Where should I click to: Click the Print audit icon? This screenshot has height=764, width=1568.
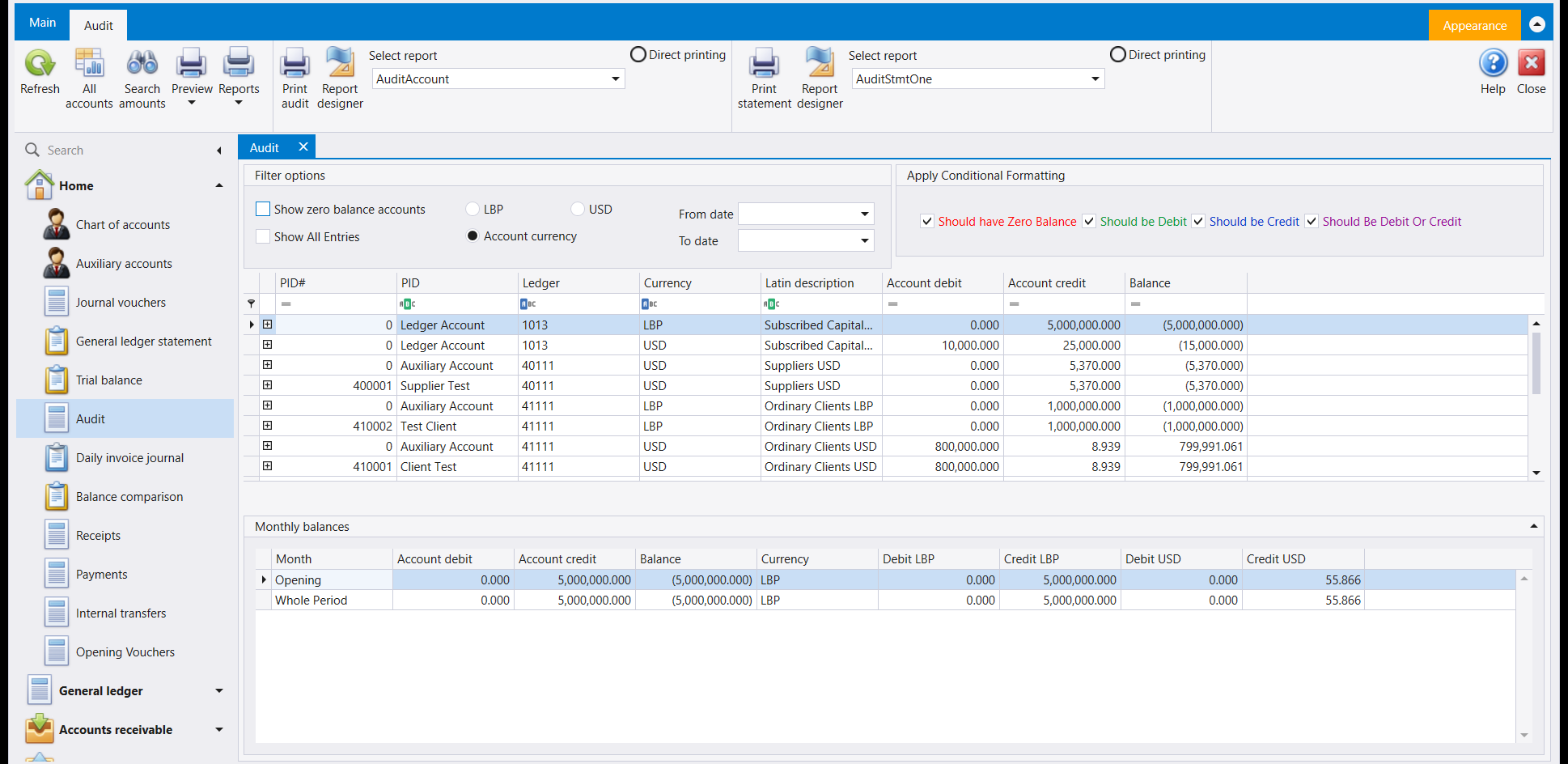[x=295, y=64]
